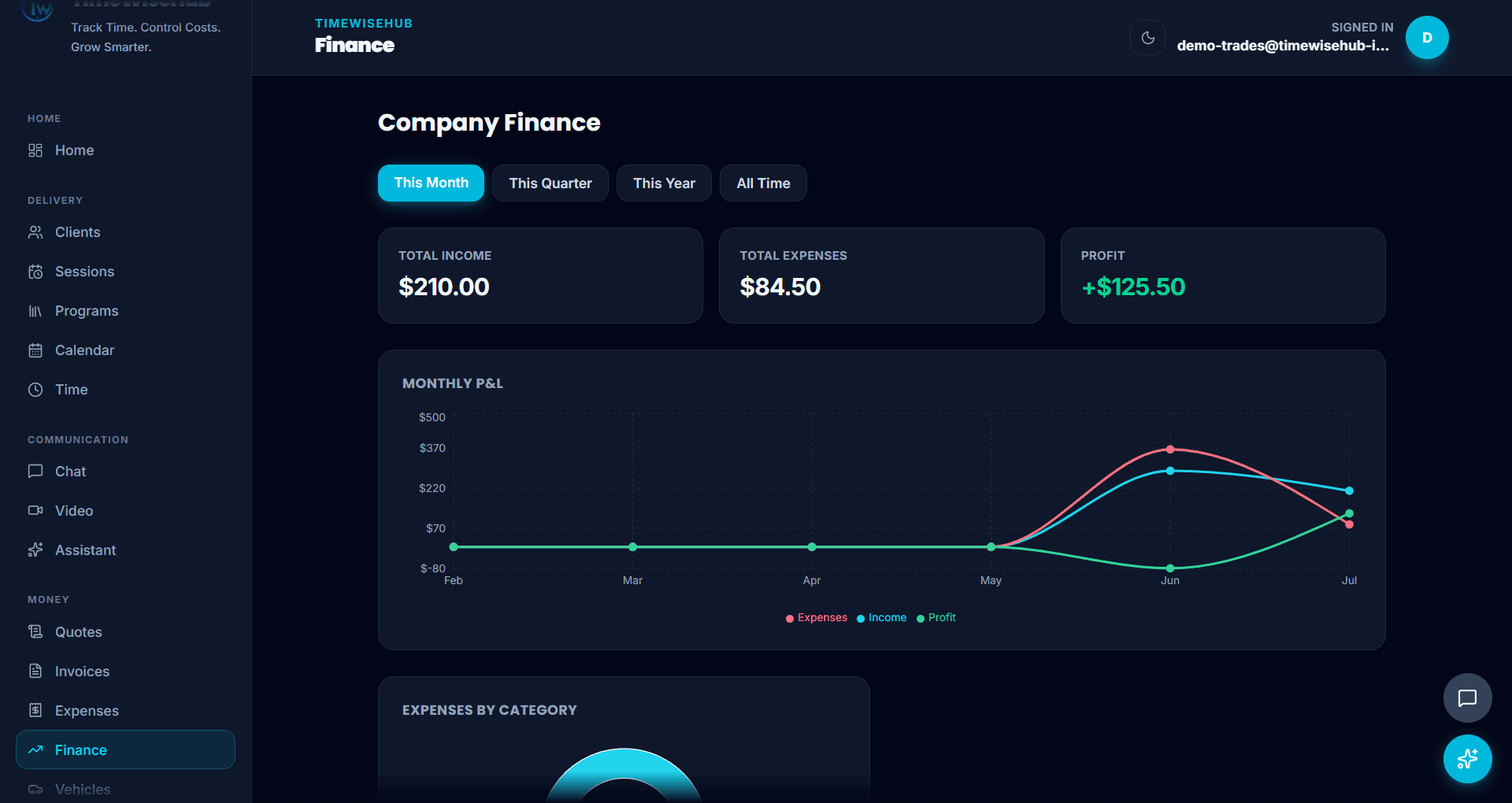
Task: Click the Mar axis label
Action: pyautogui.click(x=632, y=580)
